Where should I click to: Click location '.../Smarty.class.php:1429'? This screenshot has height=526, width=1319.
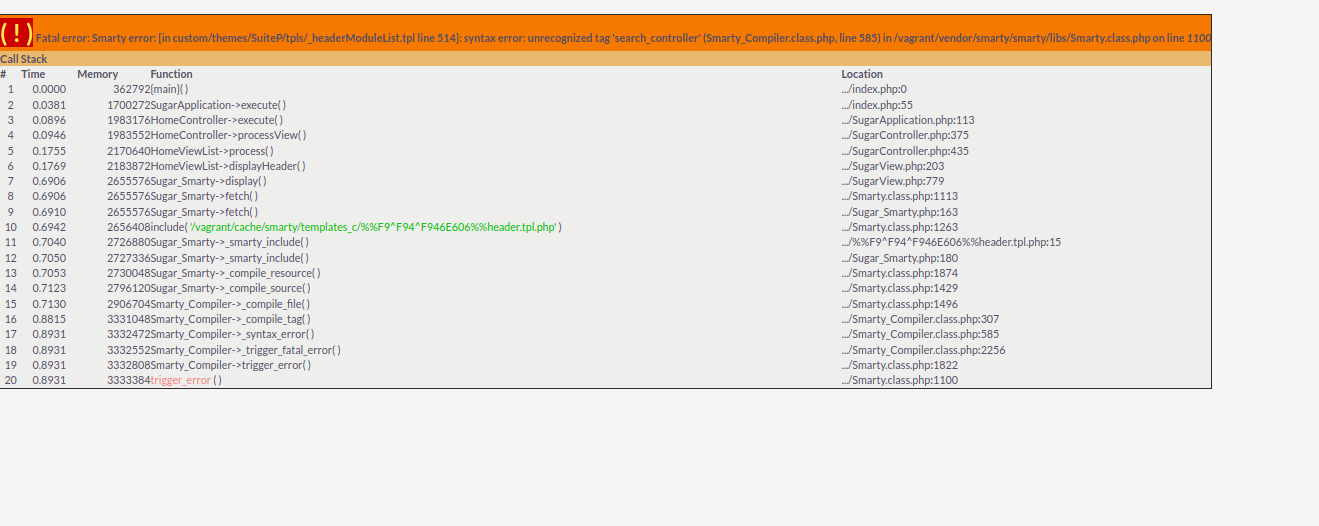point(900,288)
